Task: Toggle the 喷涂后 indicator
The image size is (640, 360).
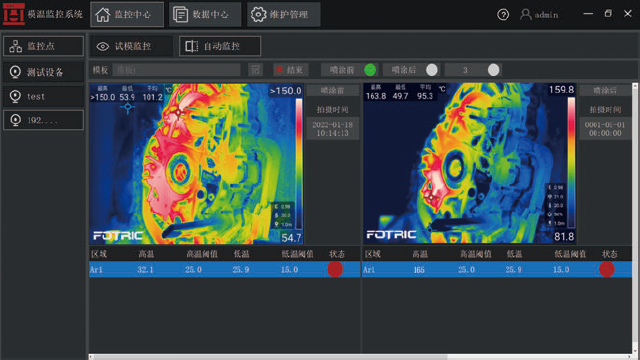Action: click(431, 70)
